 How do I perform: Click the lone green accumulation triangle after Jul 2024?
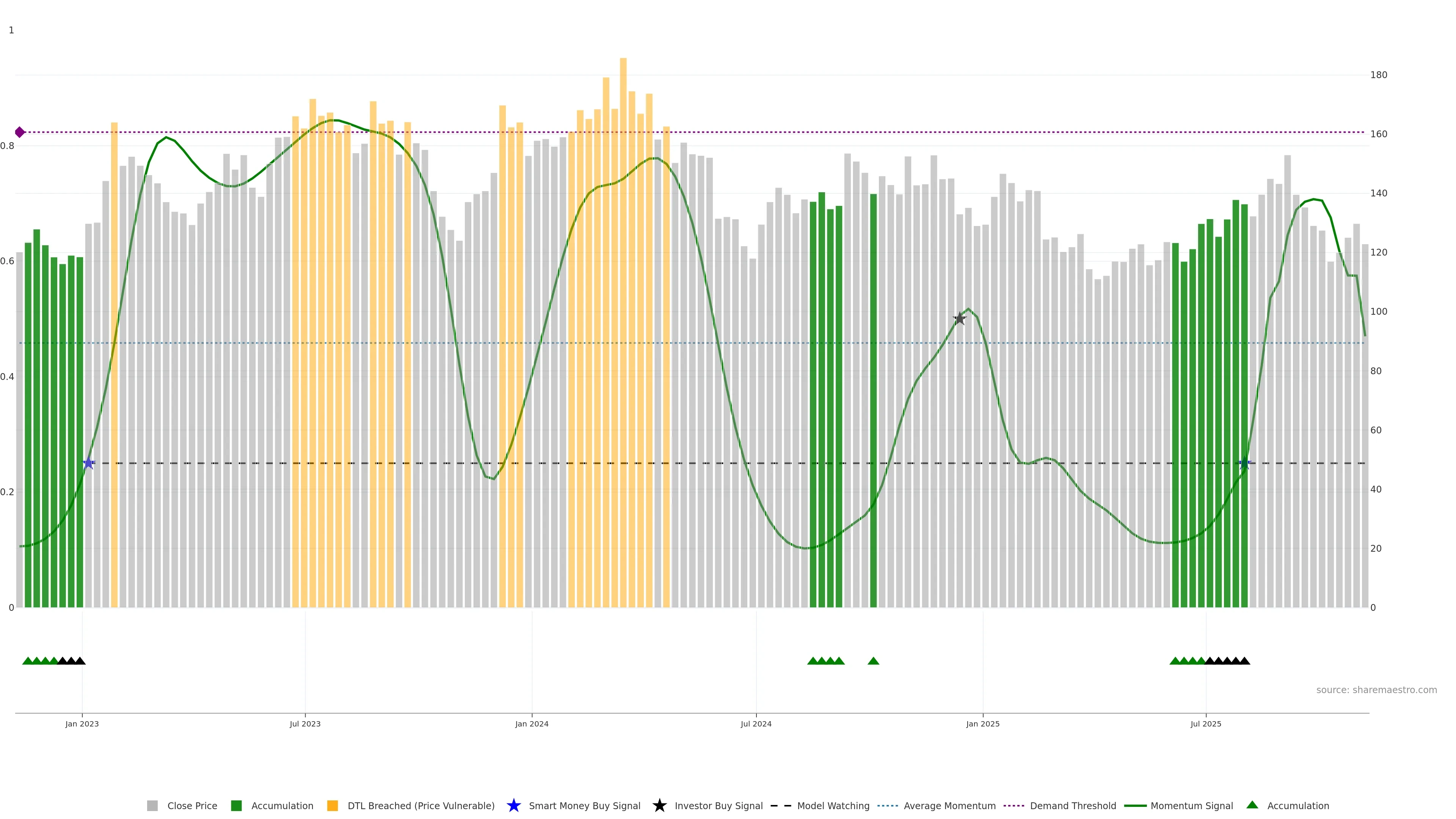873,661
